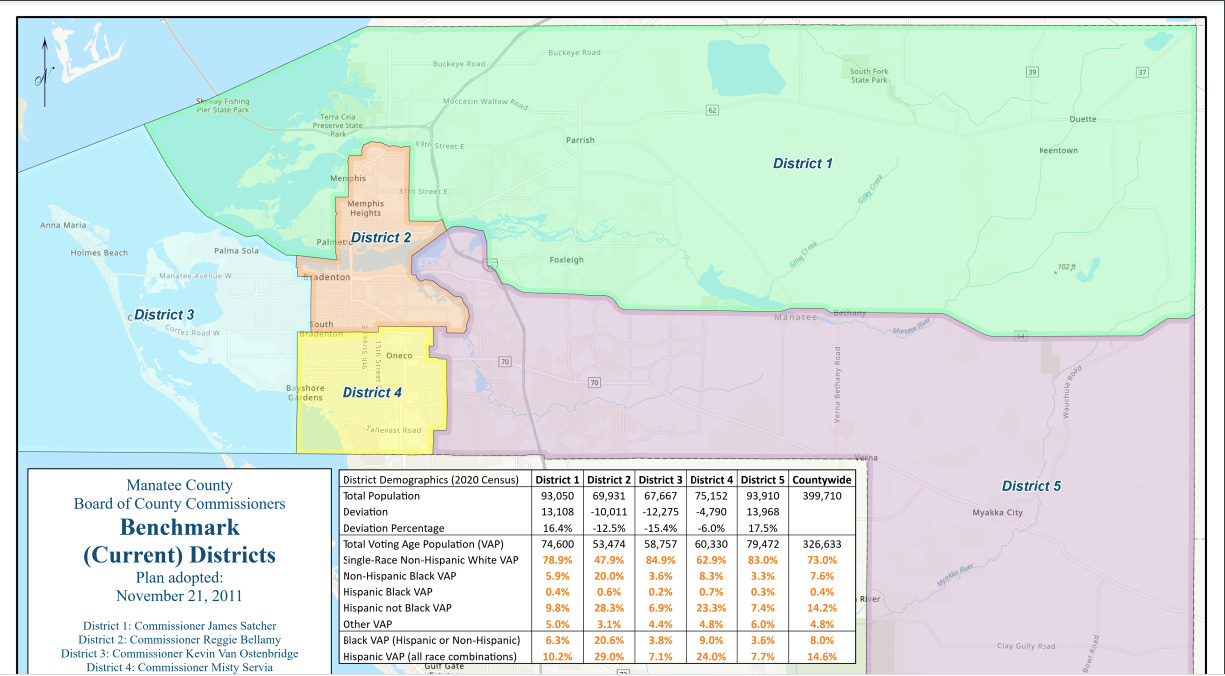The height and width of the screenshot is (676, 1225).
Task: Click the 102 ft elevation marker in District 1
Action: pyautogui.click(x=1067, y=264)
